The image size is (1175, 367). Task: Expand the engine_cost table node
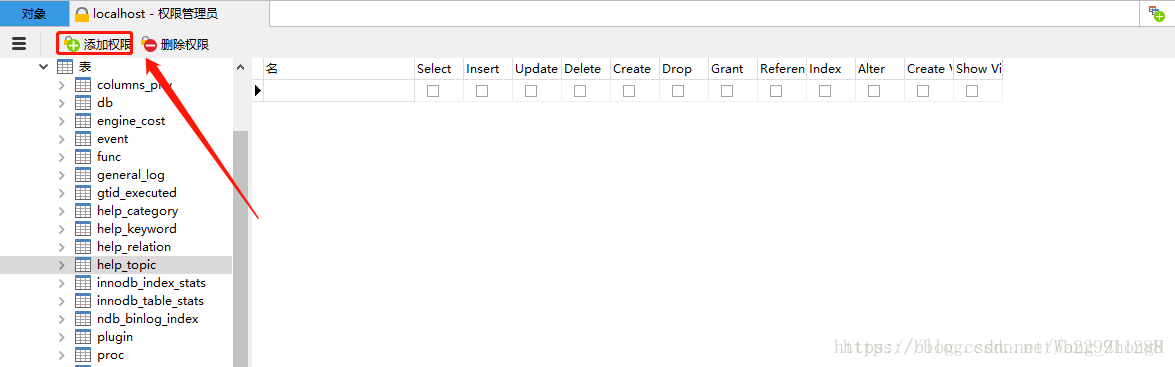[62, 121]
